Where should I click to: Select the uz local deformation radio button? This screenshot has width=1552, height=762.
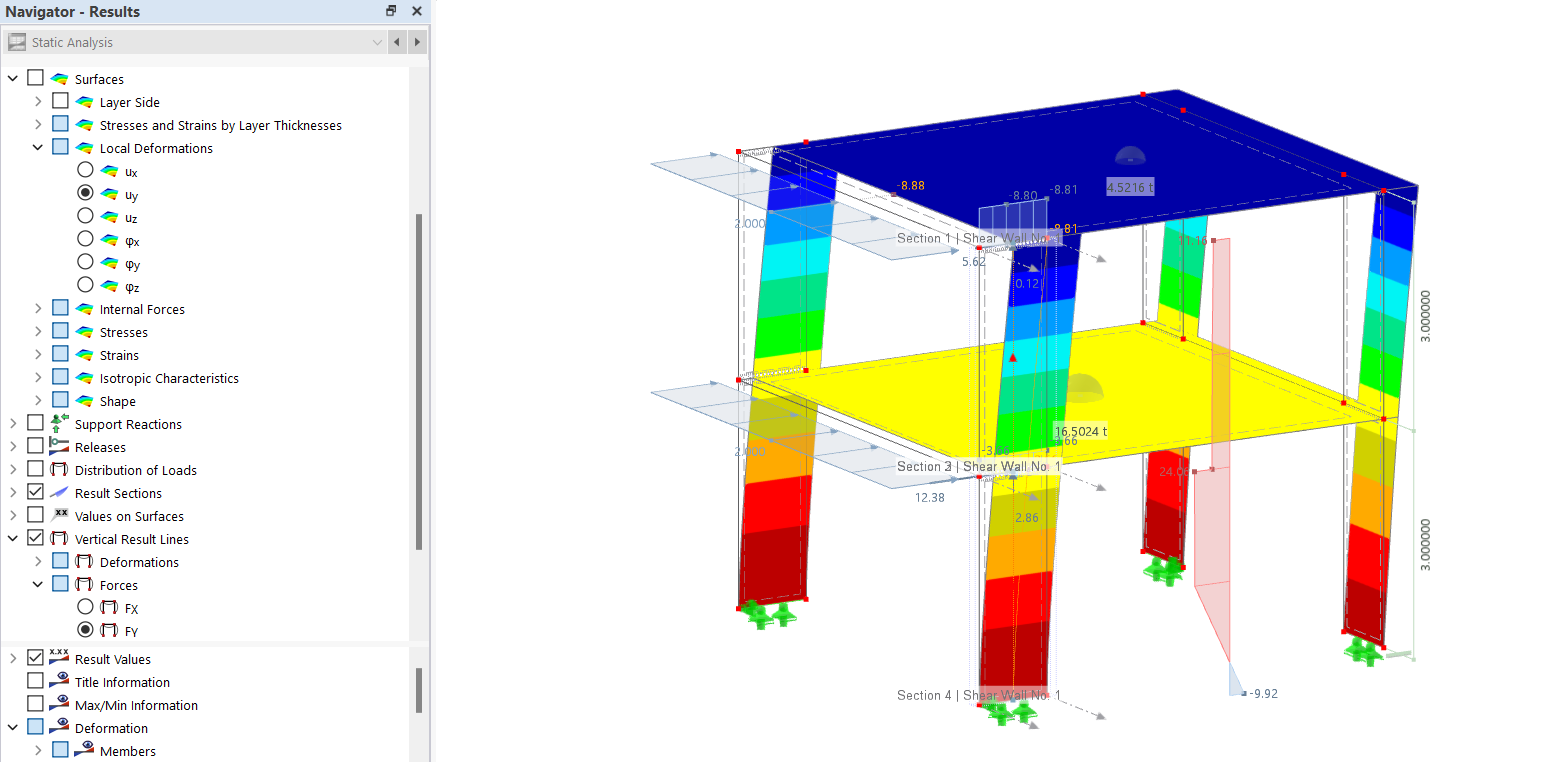coord(86,215)
